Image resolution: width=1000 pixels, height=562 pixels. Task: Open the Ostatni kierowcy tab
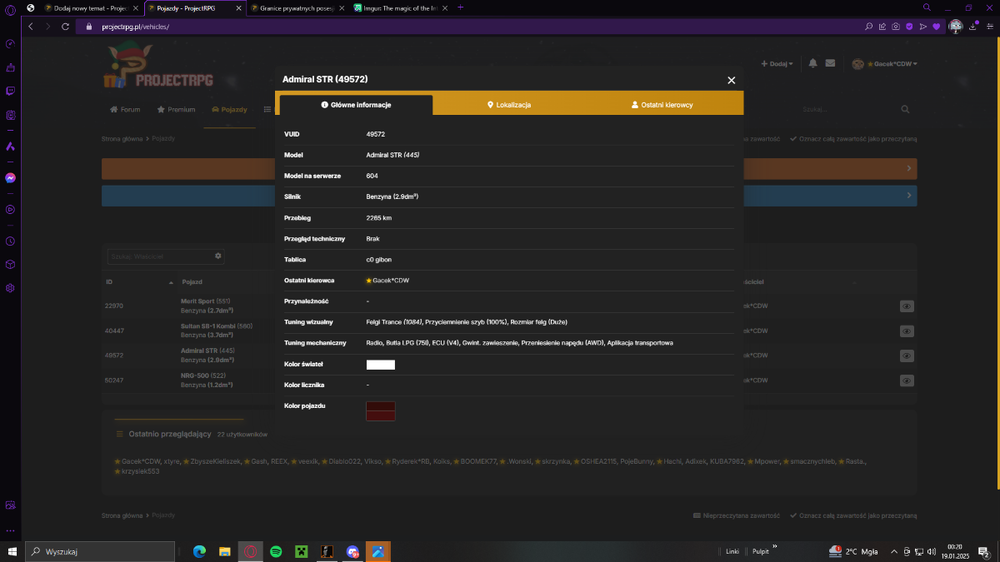coord(662,105)
